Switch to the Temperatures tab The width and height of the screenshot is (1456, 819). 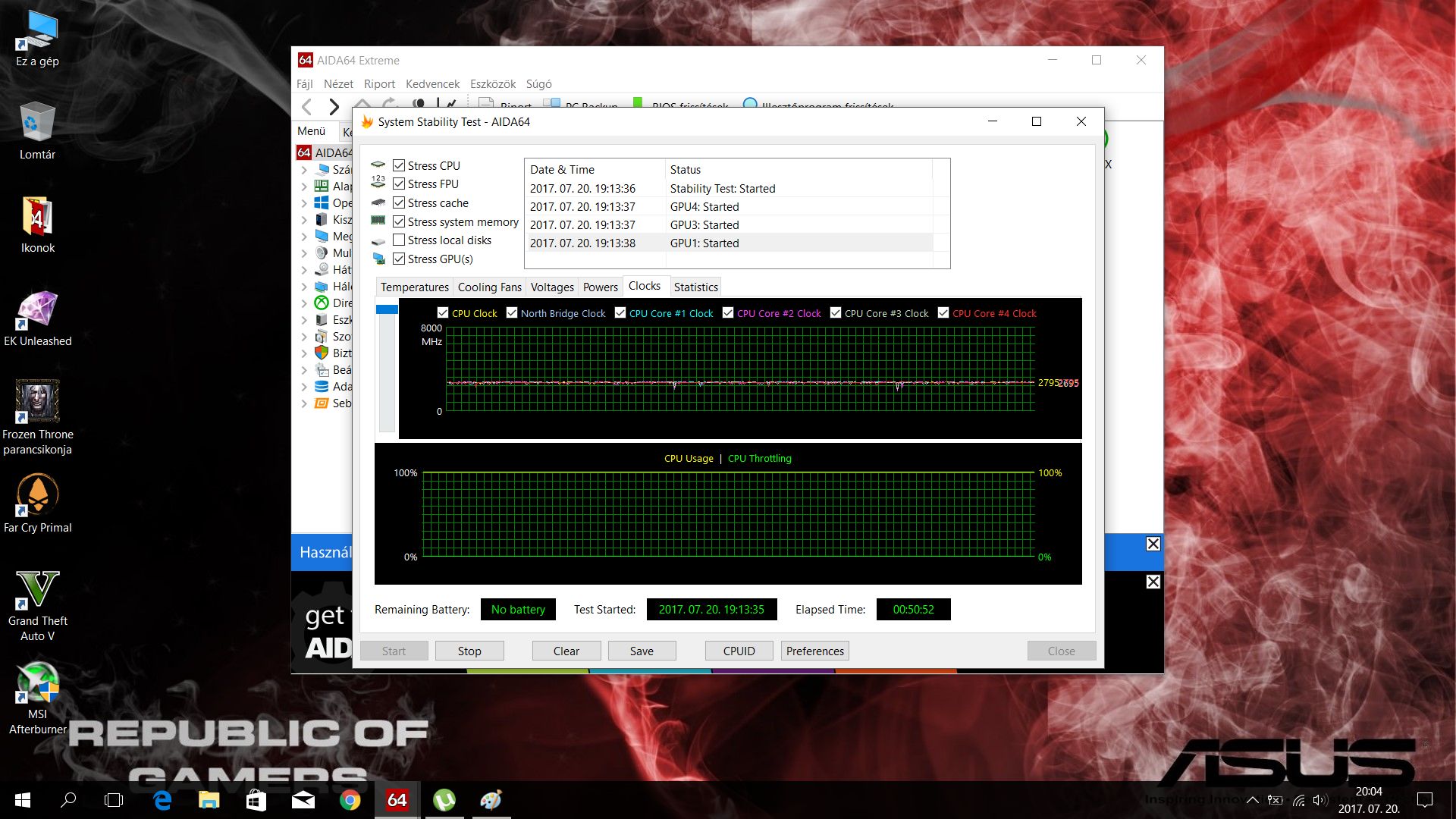tap(414, 287)
